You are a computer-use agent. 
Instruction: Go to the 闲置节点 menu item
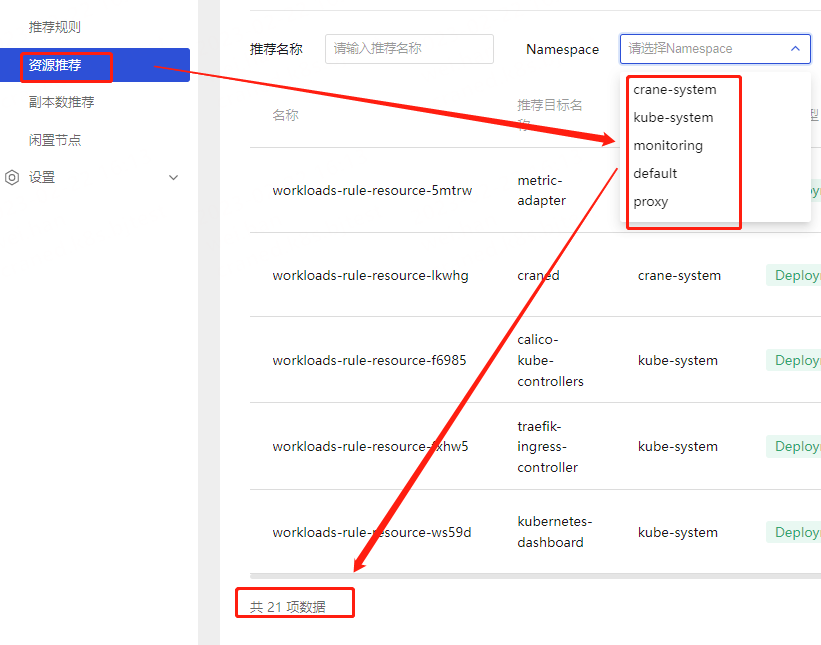pyautogui.click(x=54, y=140)
